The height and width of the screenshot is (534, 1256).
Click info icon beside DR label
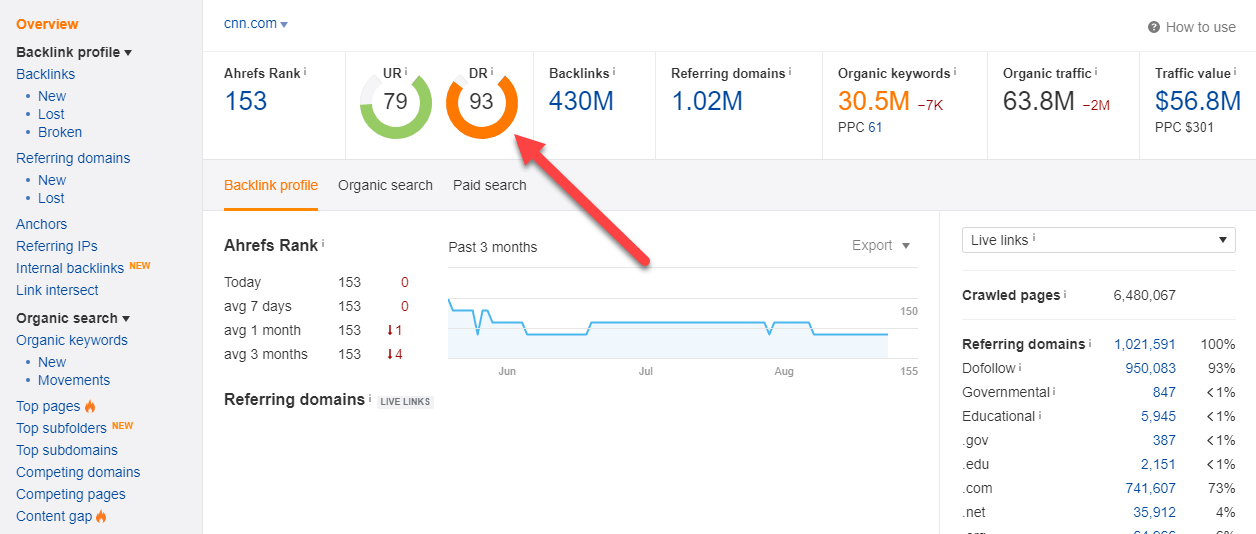tap(492, 72)
